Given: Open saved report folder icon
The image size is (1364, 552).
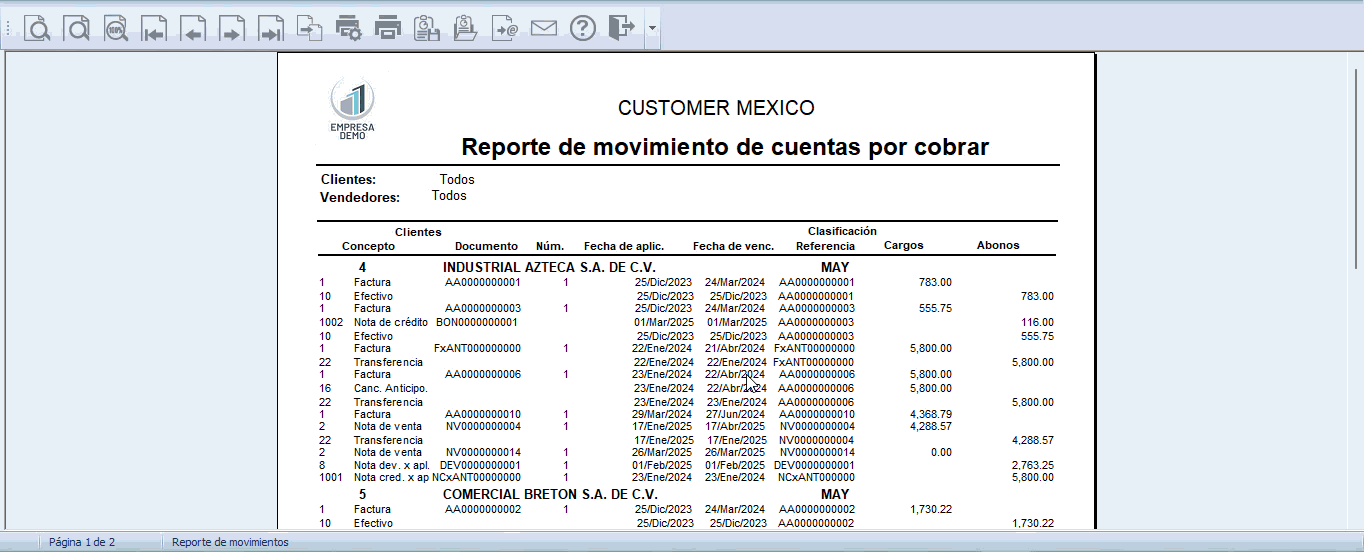Looking at the screenshot, I should coord(466,28).
